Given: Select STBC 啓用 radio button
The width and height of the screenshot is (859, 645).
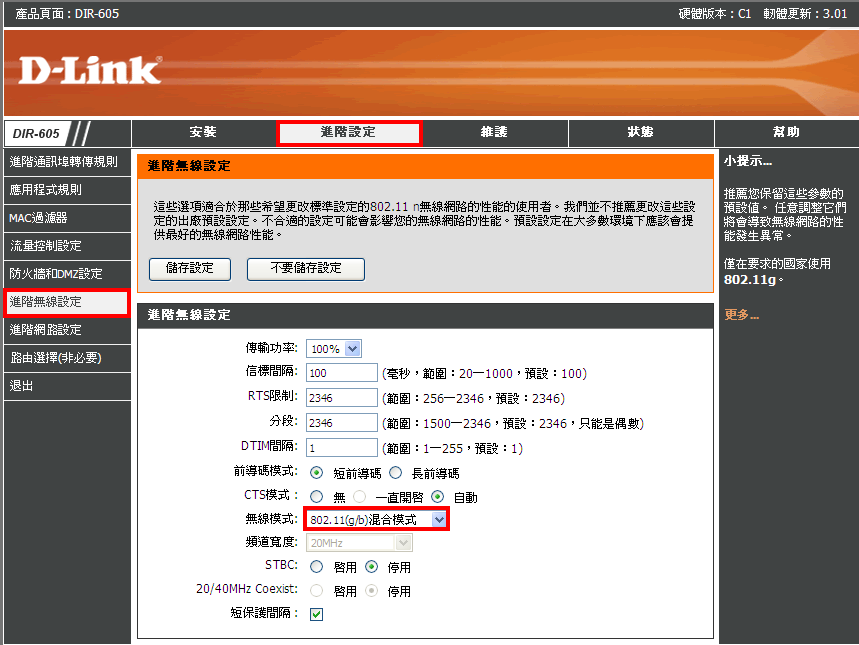Looking at the screenshot, I should [317, 566].
